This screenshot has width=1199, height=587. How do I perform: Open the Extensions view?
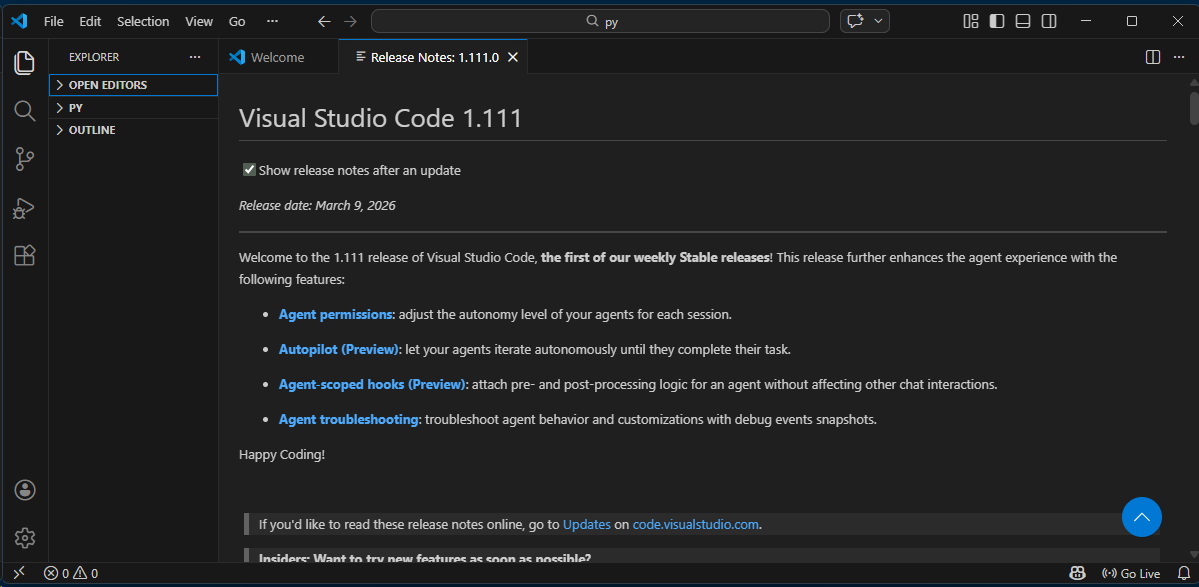tap(24, 255)
